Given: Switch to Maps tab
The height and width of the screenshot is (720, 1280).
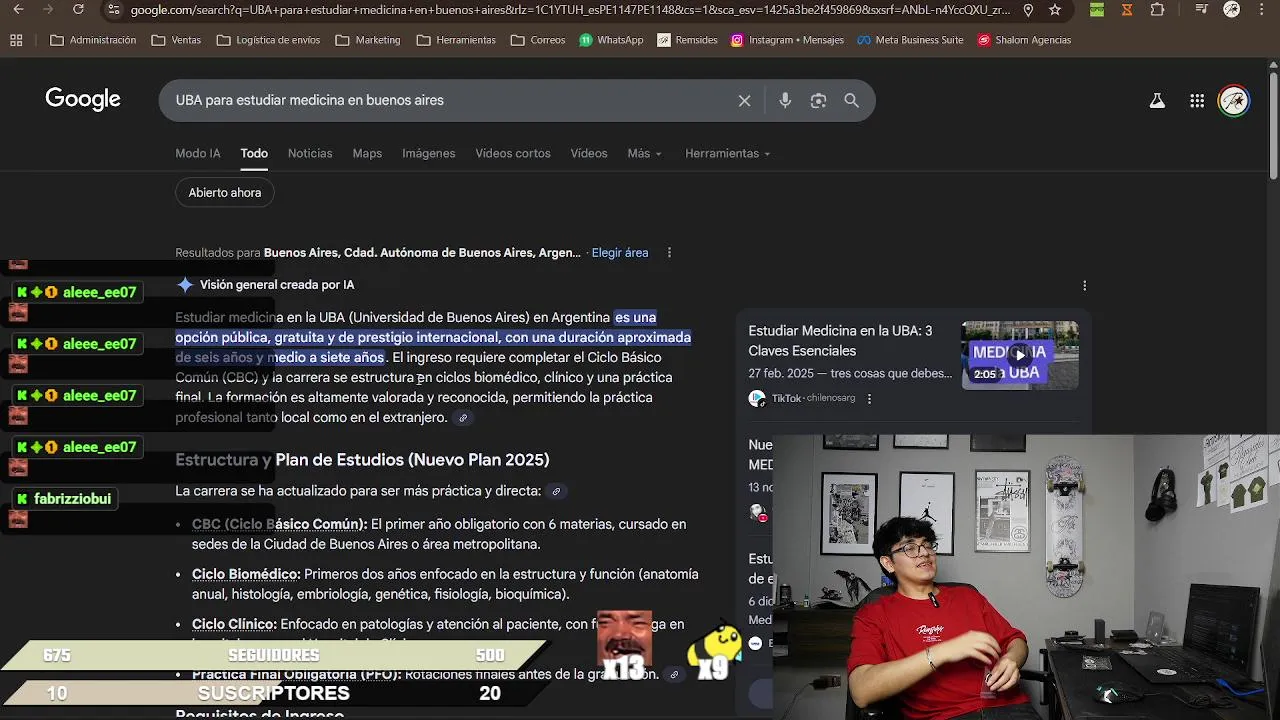Looking at the screenshot, I should pyautogui.click(x=367, y=153).
